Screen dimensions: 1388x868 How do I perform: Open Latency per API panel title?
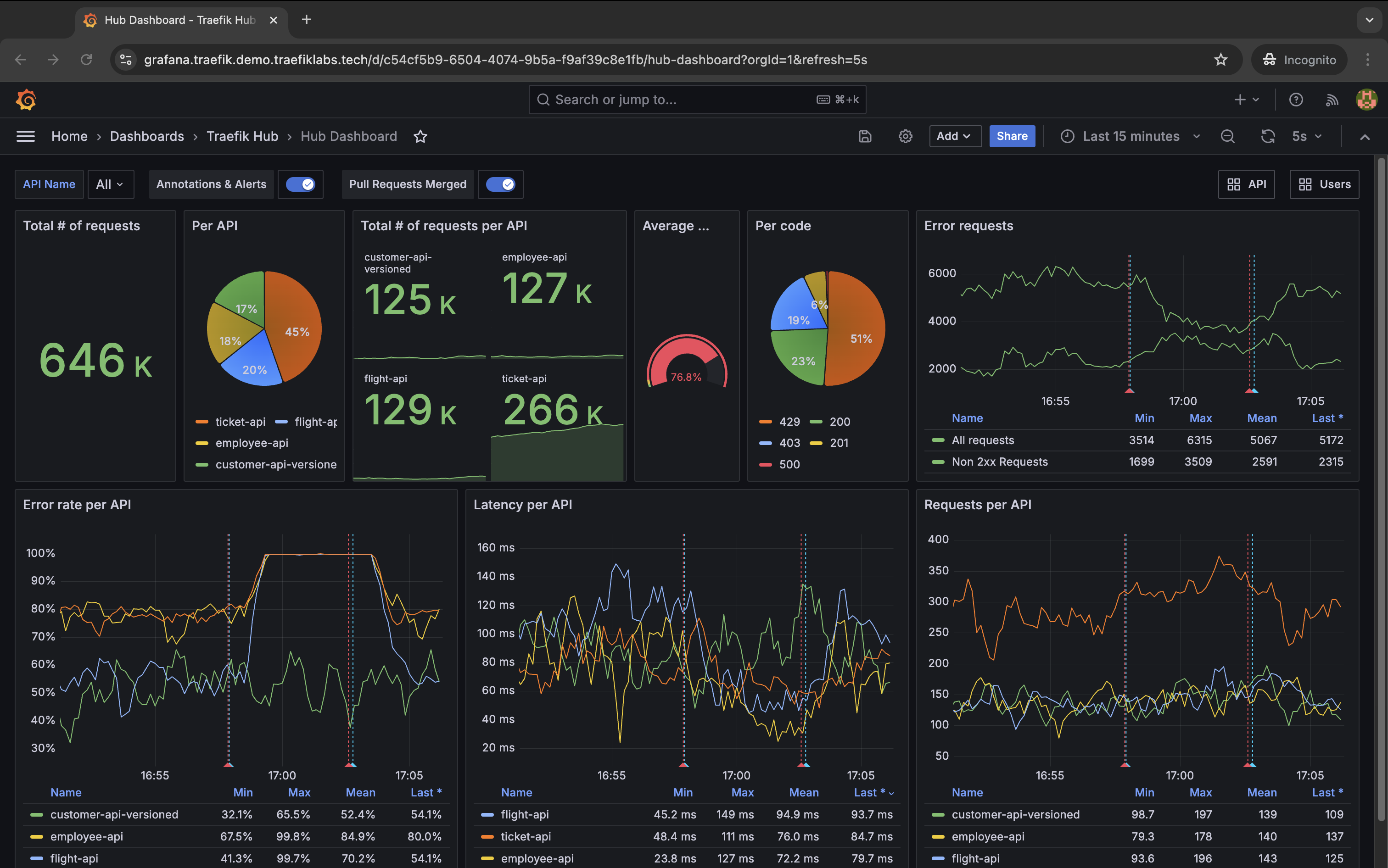[523, 505]
